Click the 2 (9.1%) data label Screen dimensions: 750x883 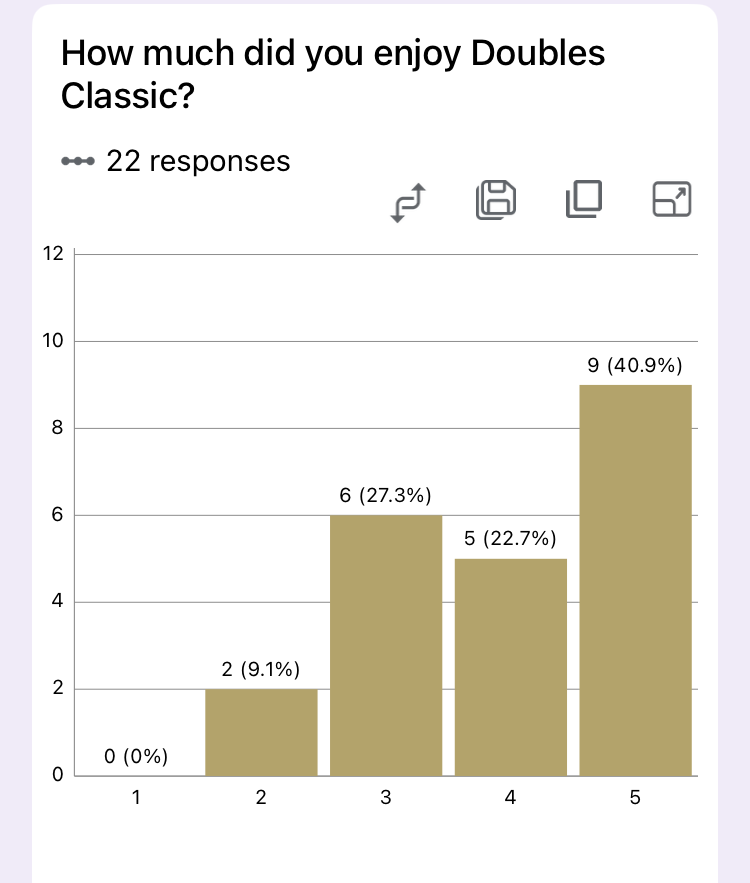point(261,670)
